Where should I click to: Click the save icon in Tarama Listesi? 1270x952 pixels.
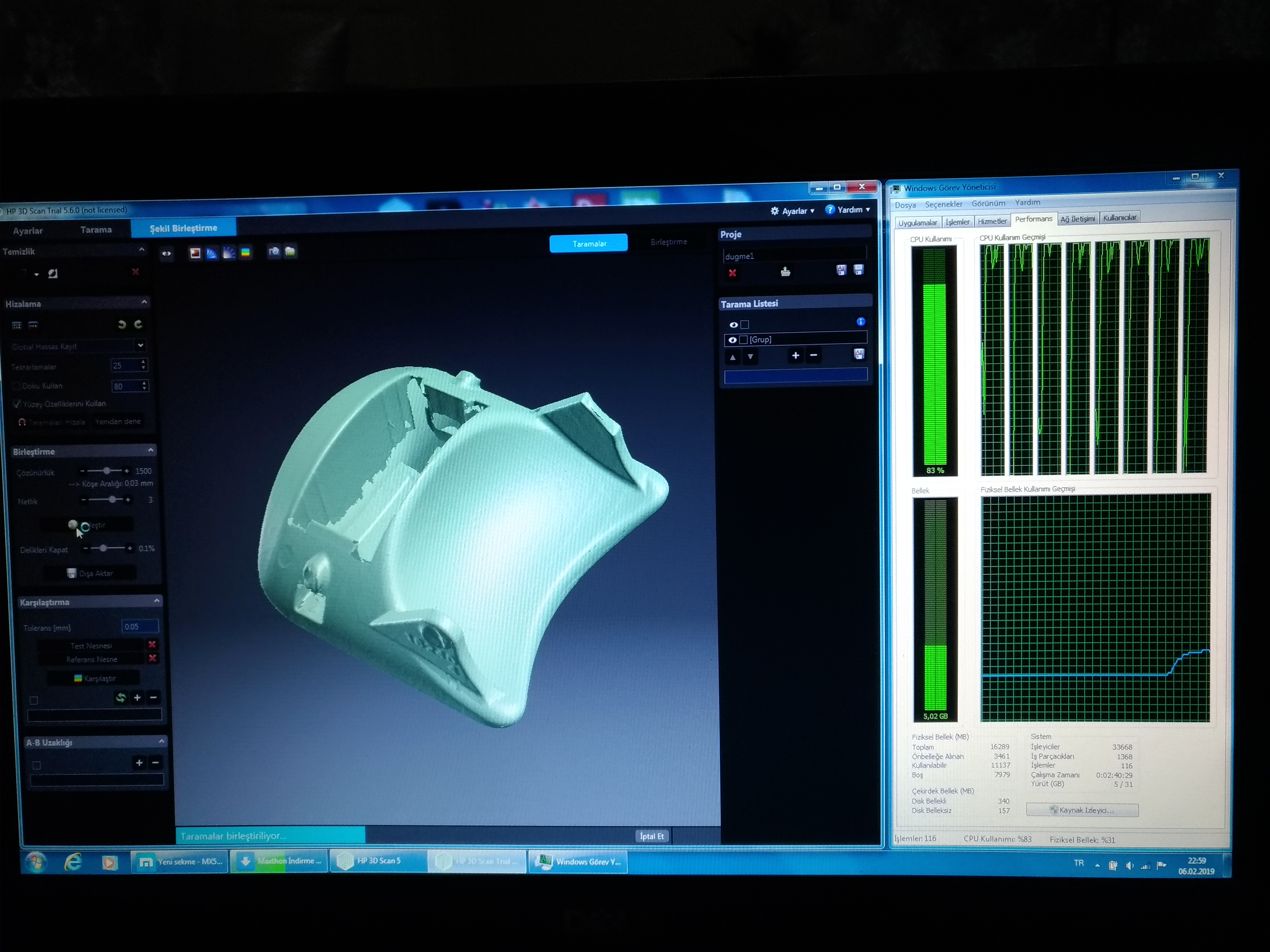[x=859, y=354]
